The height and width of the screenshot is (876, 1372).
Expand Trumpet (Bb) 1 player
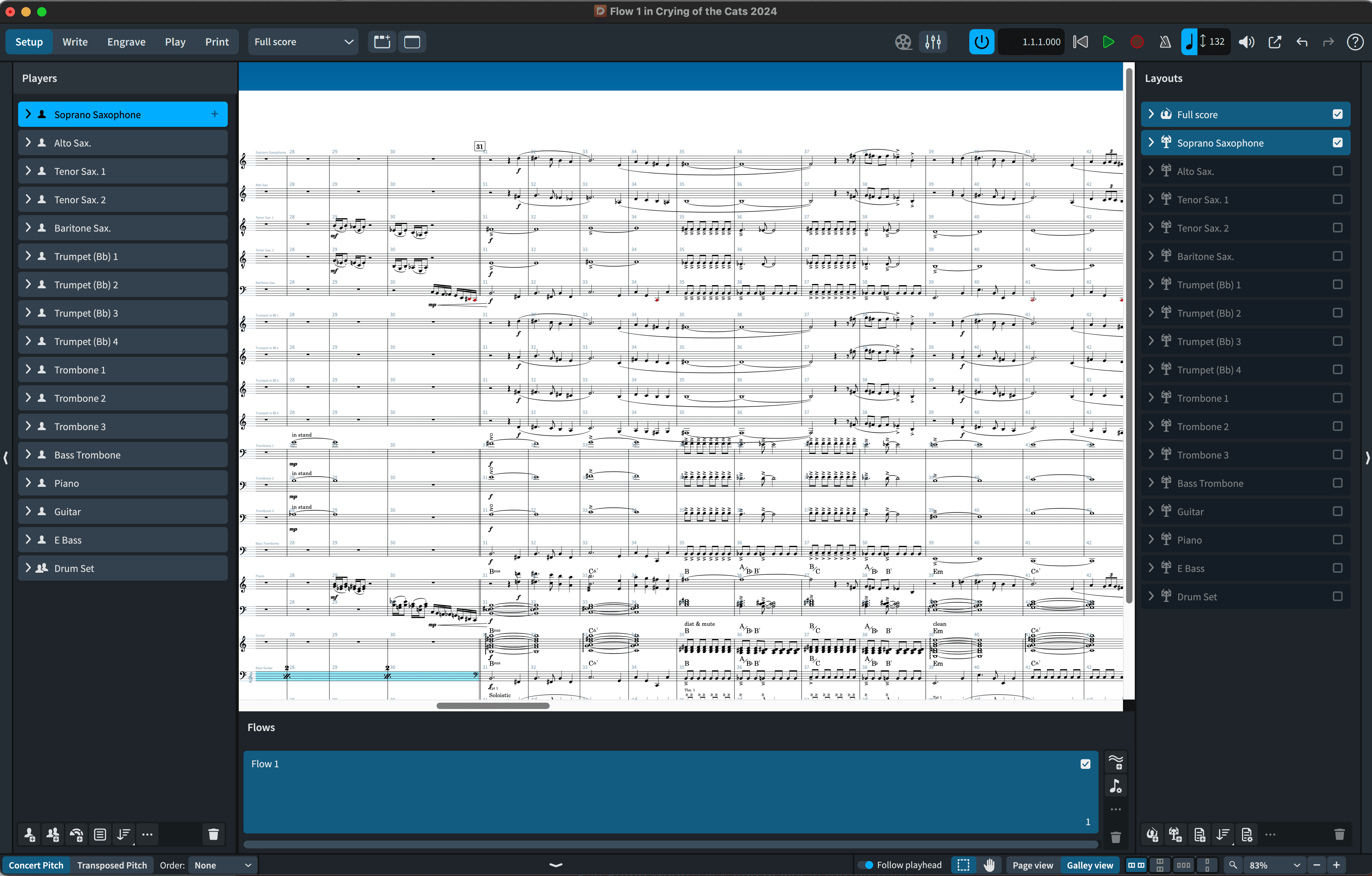(x=28, y=256)
